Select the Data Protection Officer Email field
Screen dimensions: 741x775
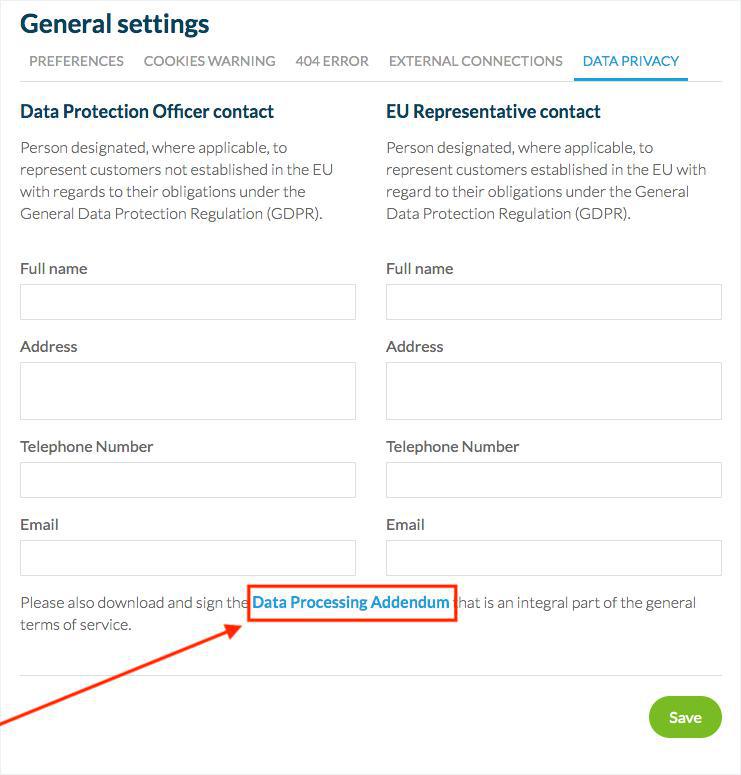tap(188, 558)
